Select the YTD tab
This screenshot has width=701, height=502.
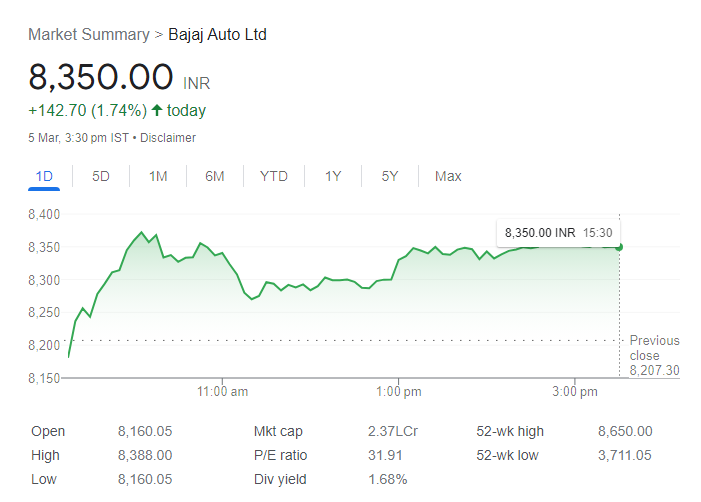tap(274, 176)
